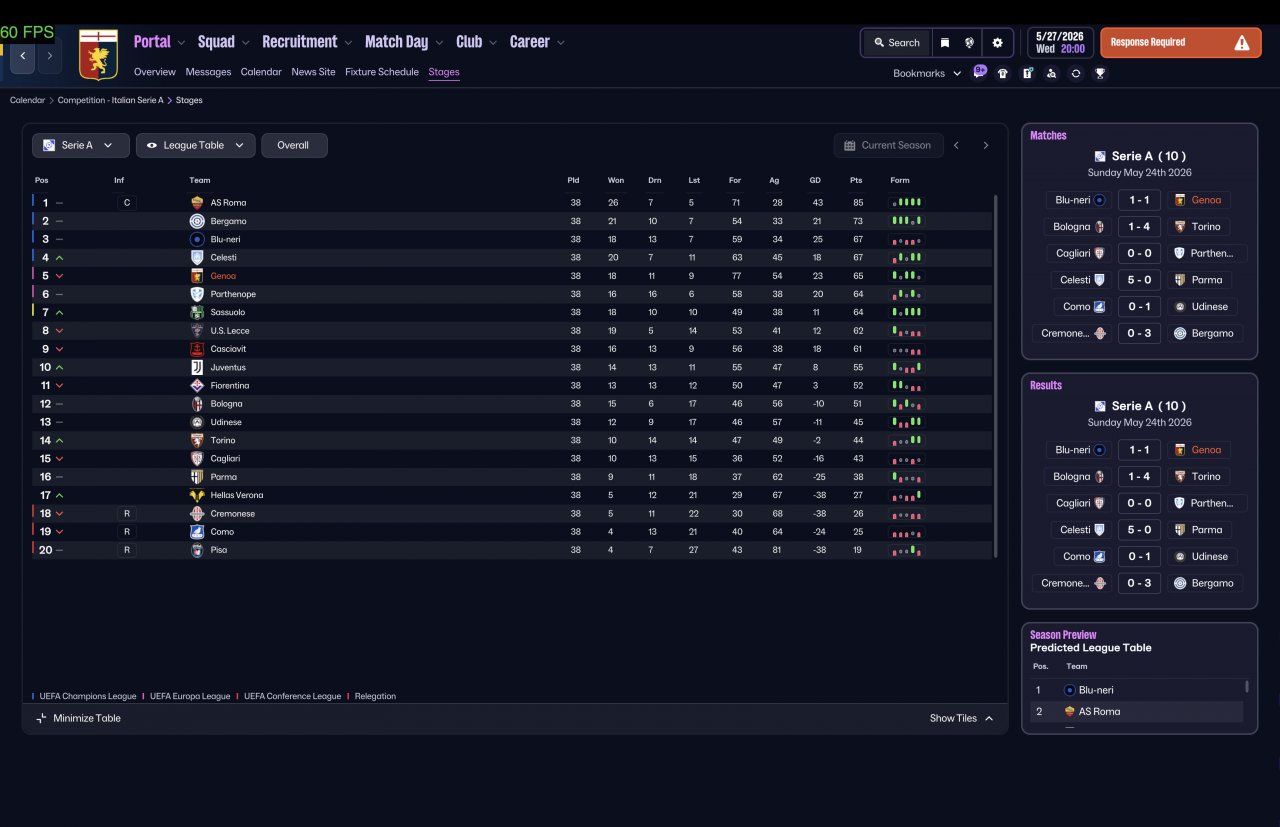Select the Stages tab

coord(444,72)
